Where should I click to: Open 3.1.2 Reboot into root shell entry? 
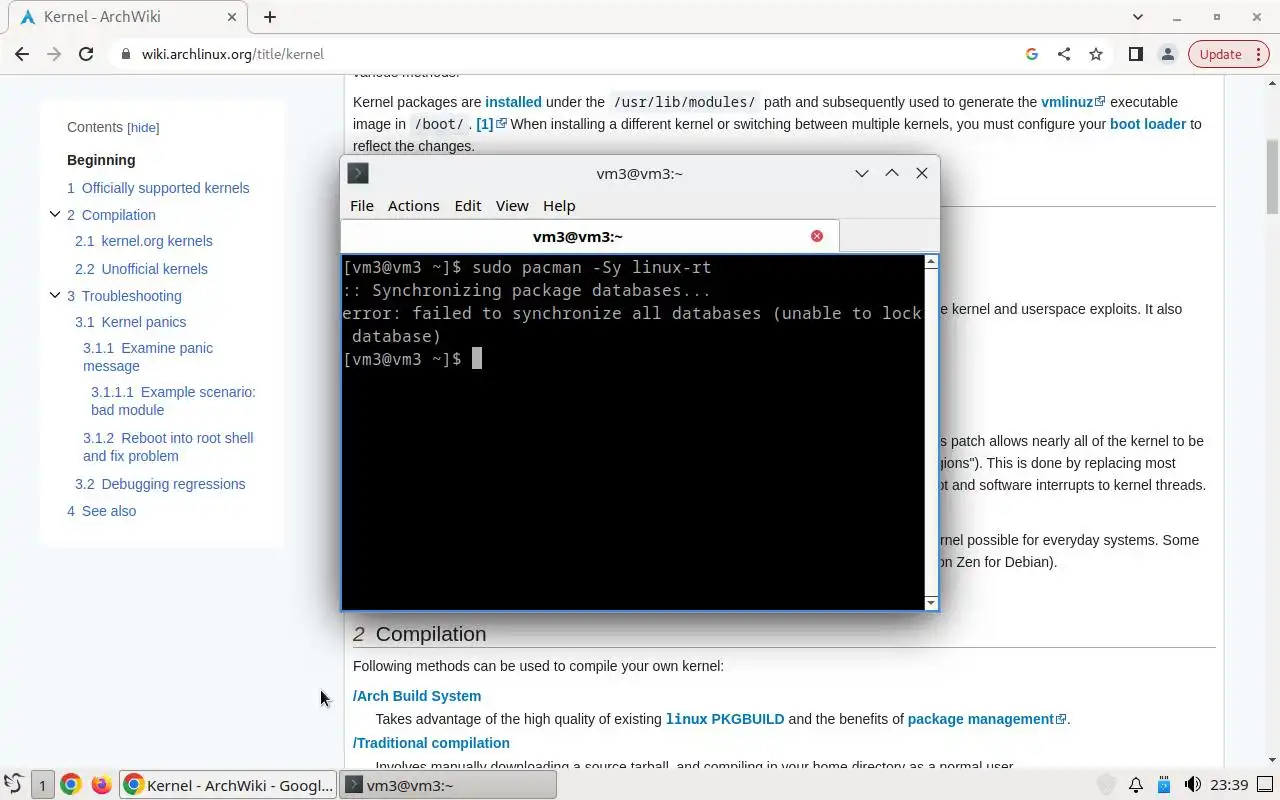[168, 447]
